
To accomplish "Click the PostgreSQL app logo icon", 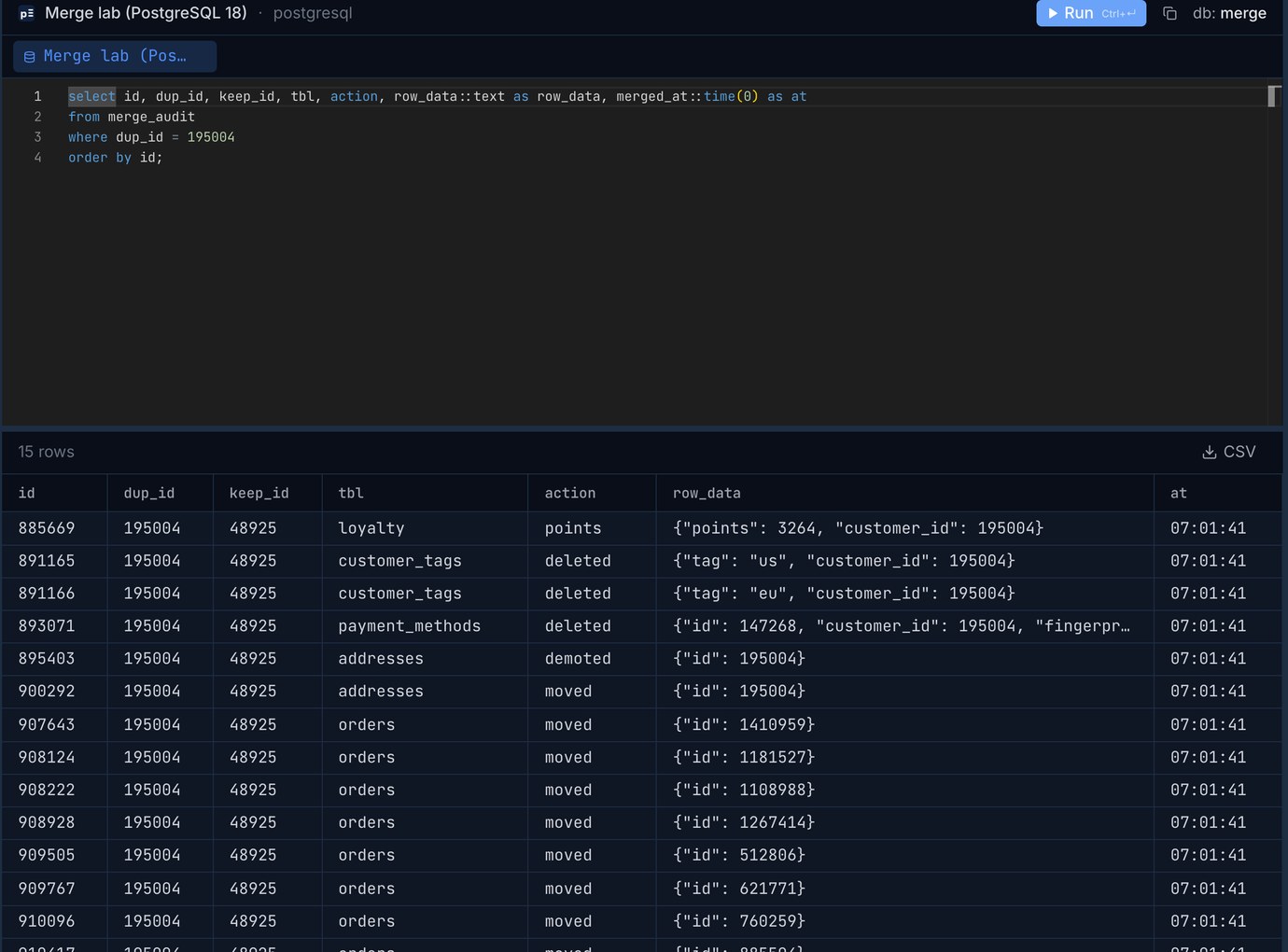I will 27,13.
